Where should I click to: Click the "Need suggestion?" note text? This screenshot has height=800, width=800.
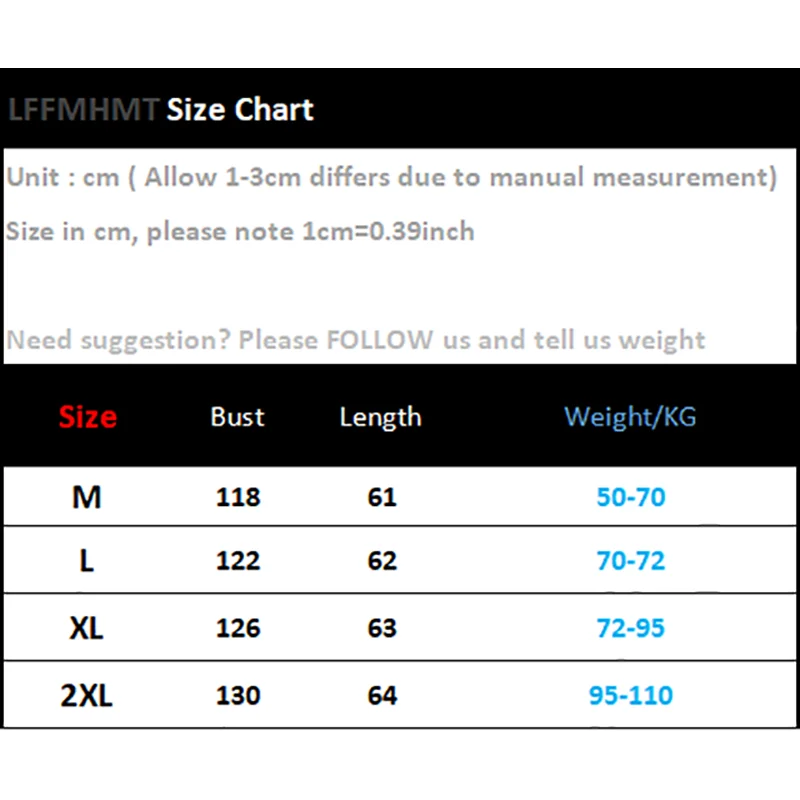click(x=356, y=340)
